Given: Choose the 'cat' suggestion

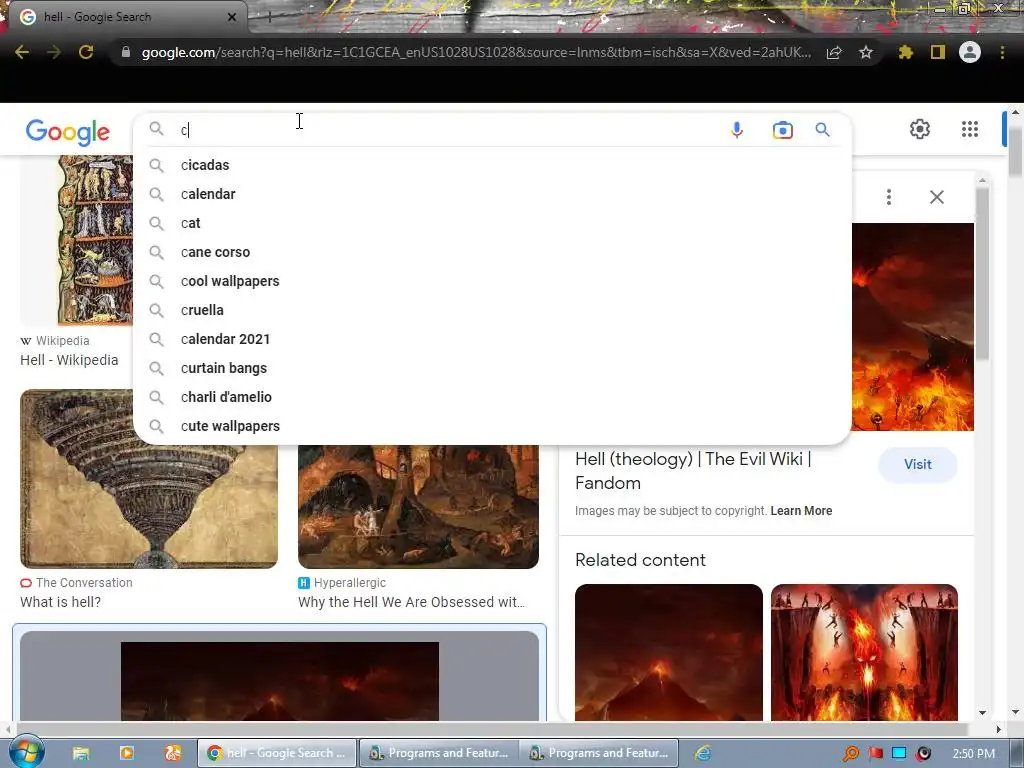Looking at the screenshot, I should [x=492, y=223].
